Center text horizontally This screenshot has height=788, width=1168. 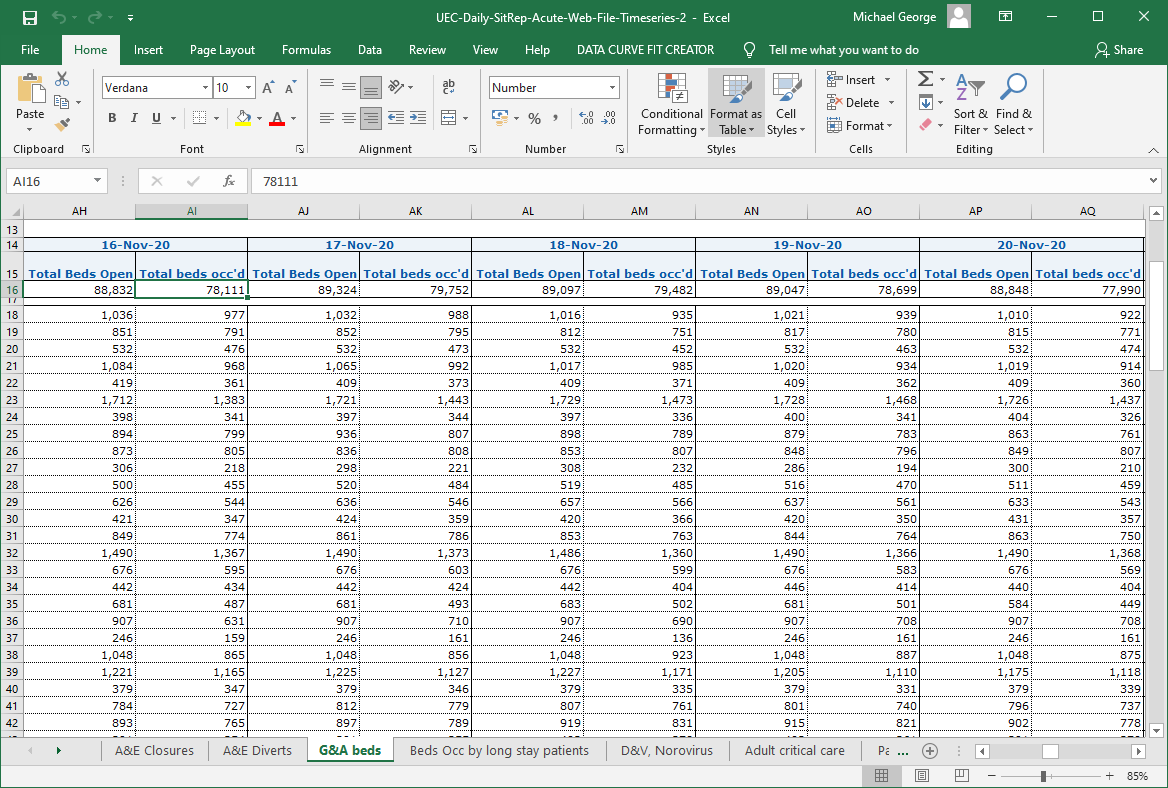349,118
